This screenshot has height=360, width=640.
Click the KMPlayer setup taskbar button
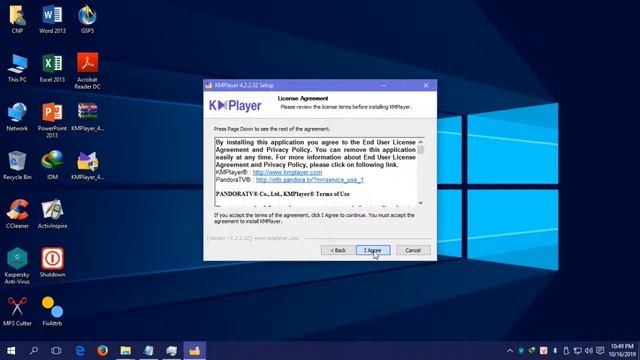click(195, 351)
